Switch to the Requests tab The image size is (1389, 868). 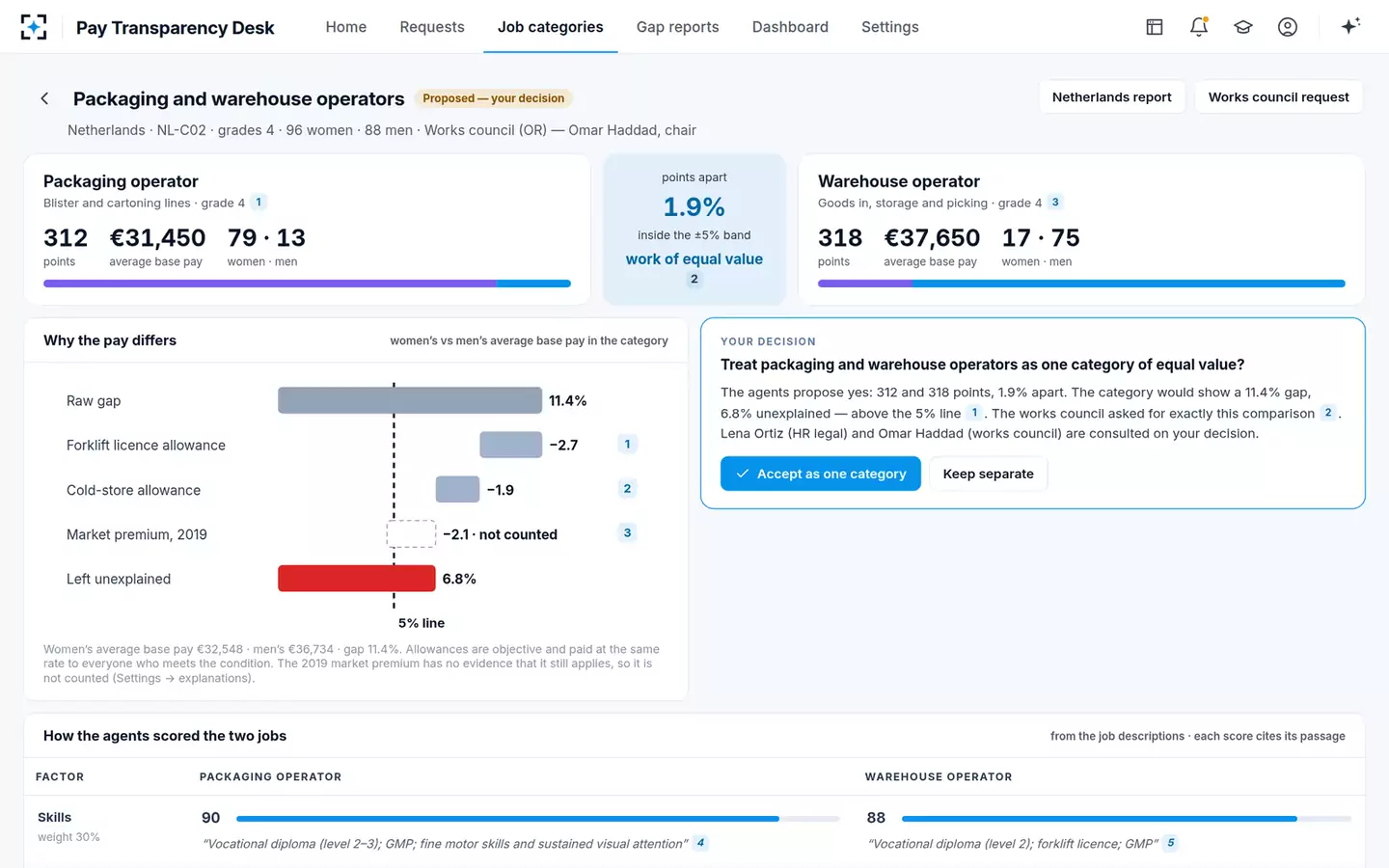(x=432, y=27)
